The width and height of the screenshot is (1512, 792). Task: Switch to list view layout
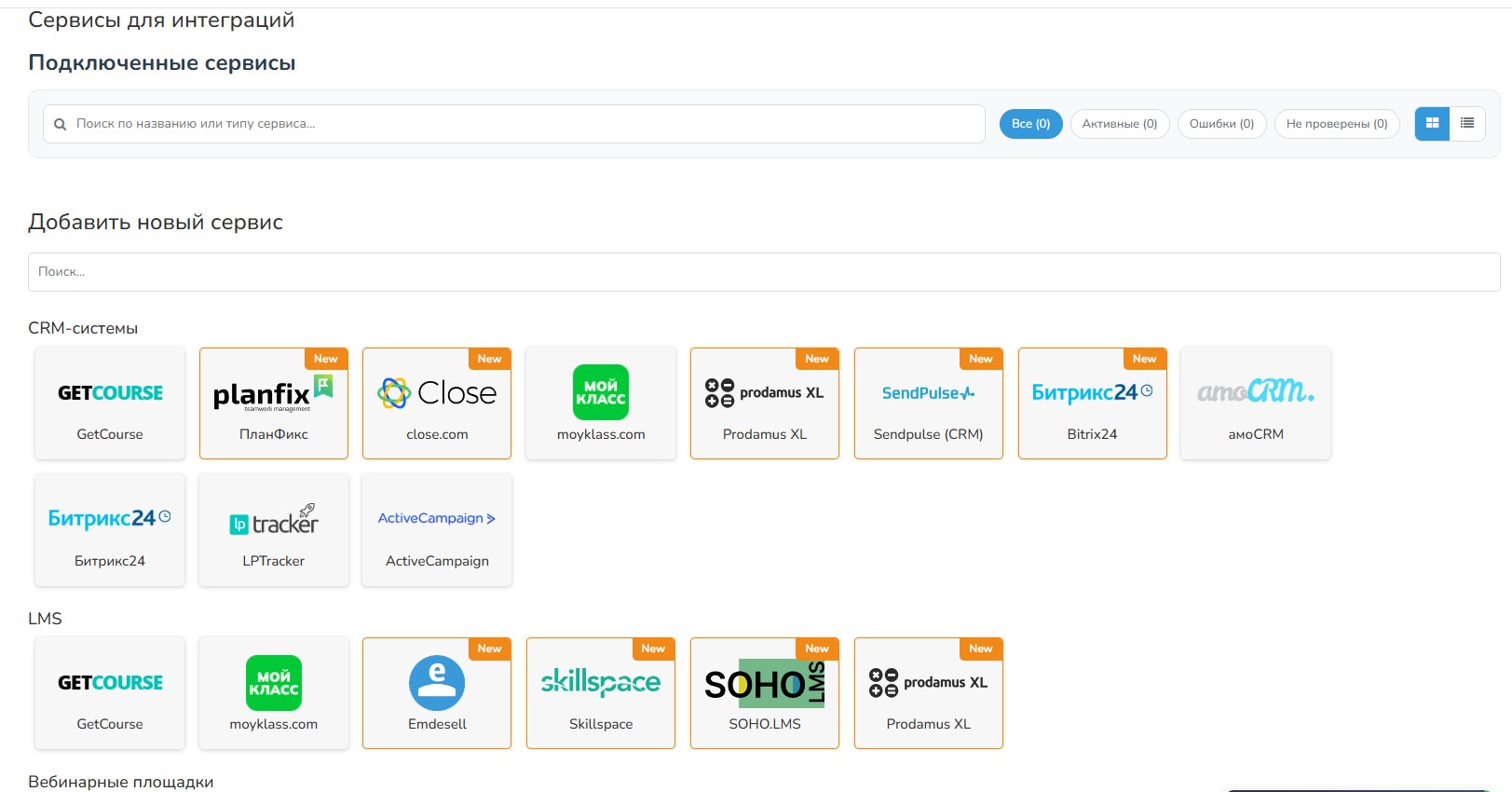(x=1467, y=123)
